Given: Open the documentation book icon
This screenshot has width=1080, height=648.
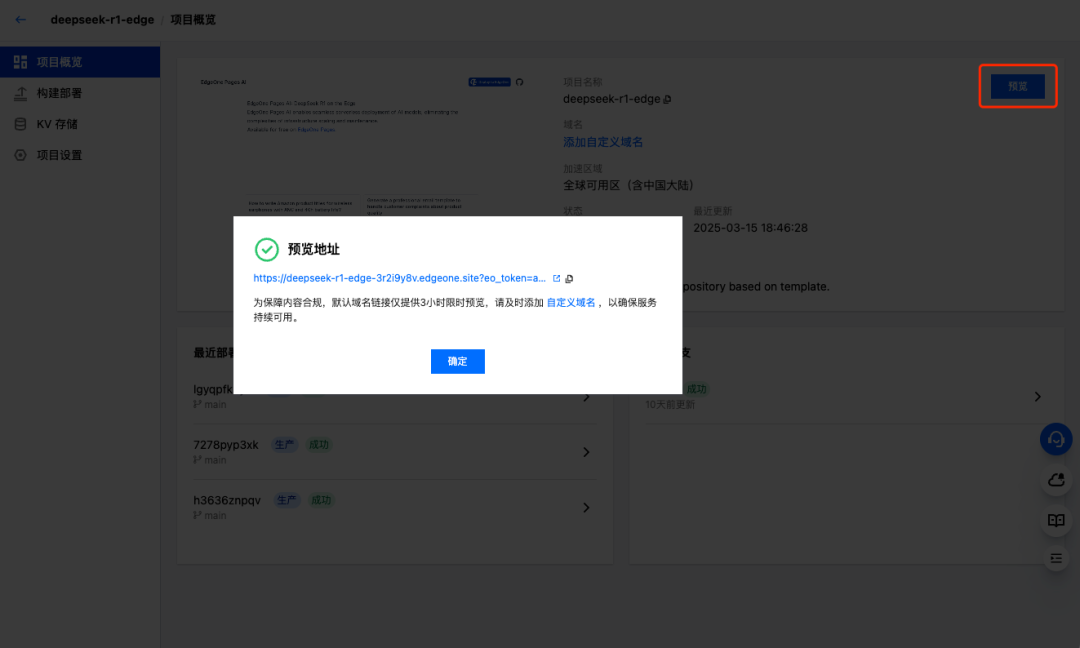Looking at the screenshot, I should click(x=1056, y=519).
